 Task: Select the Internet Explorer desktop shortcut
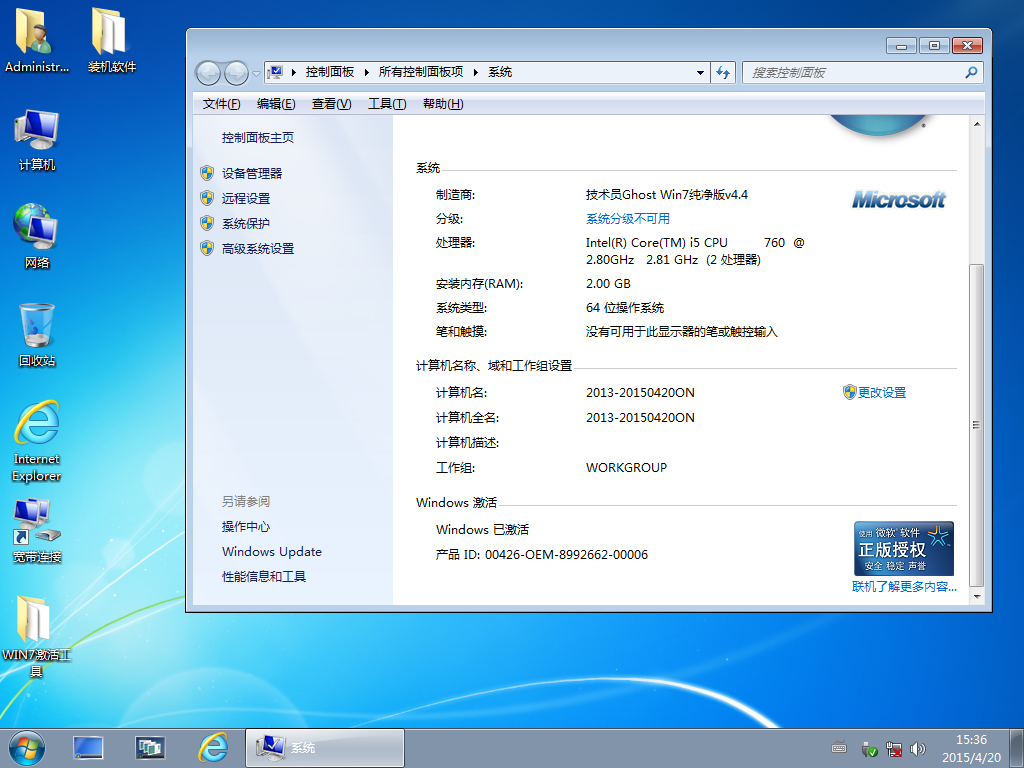click(x=37, y=441)
